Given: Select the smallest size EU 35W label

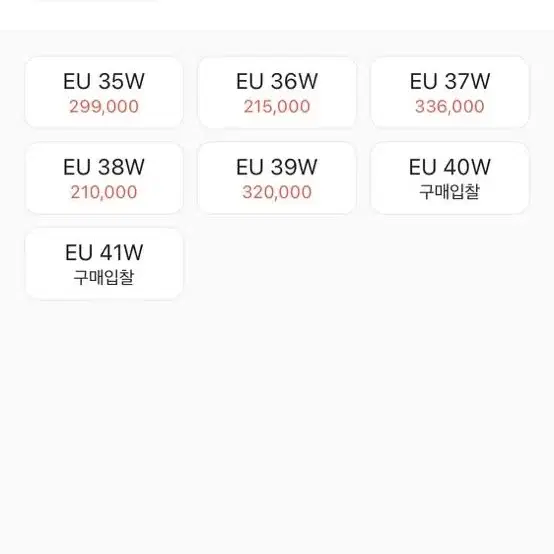Looking at the screenshot, I should coord(104,81).
